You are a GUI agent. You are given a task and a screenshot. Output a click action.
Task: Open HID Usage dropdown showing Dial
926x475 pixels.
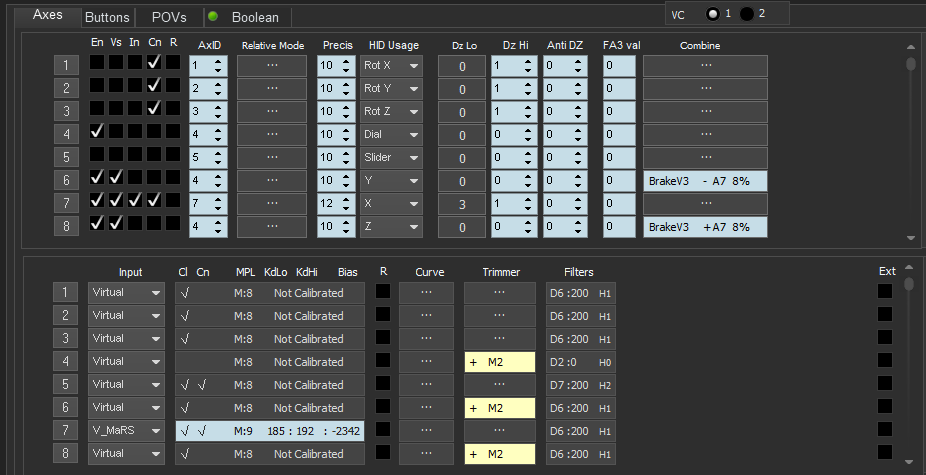point(391,135)
